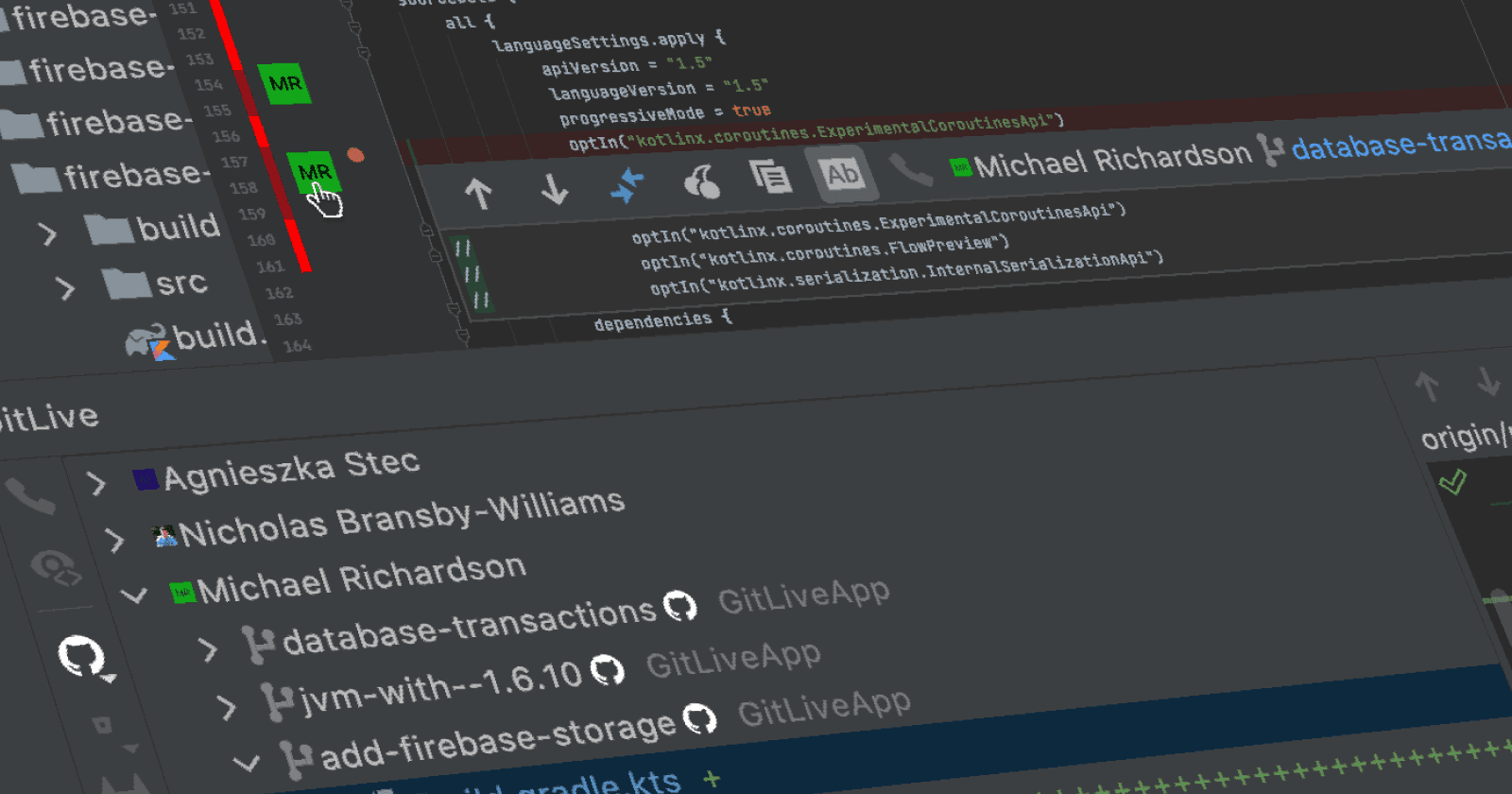Expand the database-transactions branch
The image size is (1512, 794).
point(209,649)
